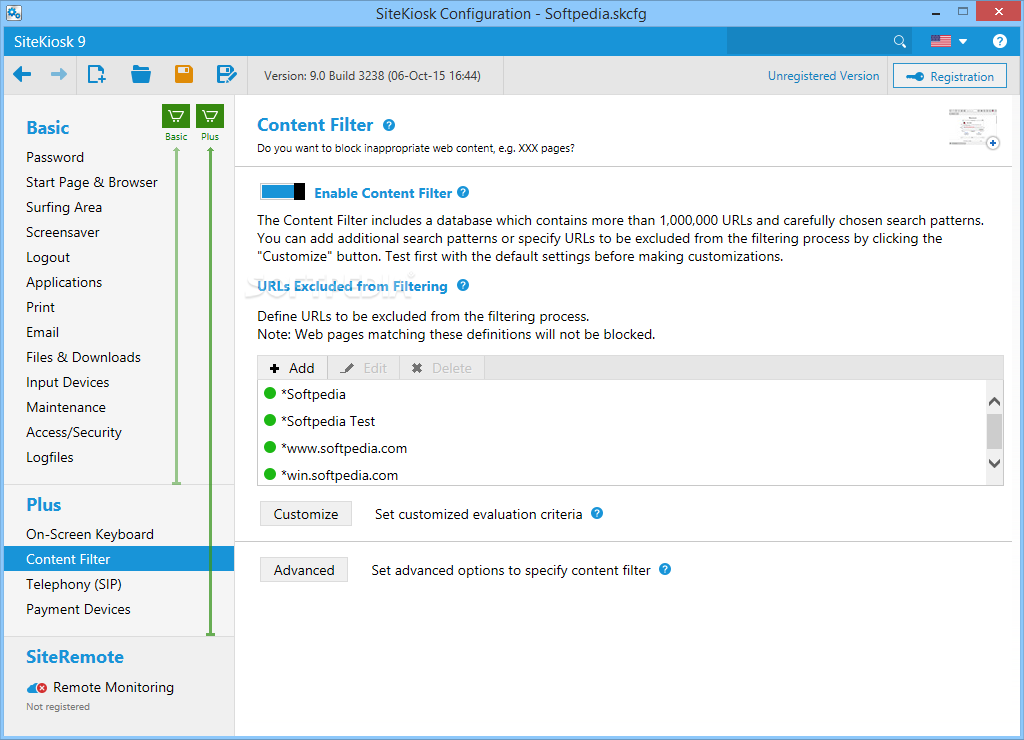Select Maintenance in sidebar

coord(66,408)
